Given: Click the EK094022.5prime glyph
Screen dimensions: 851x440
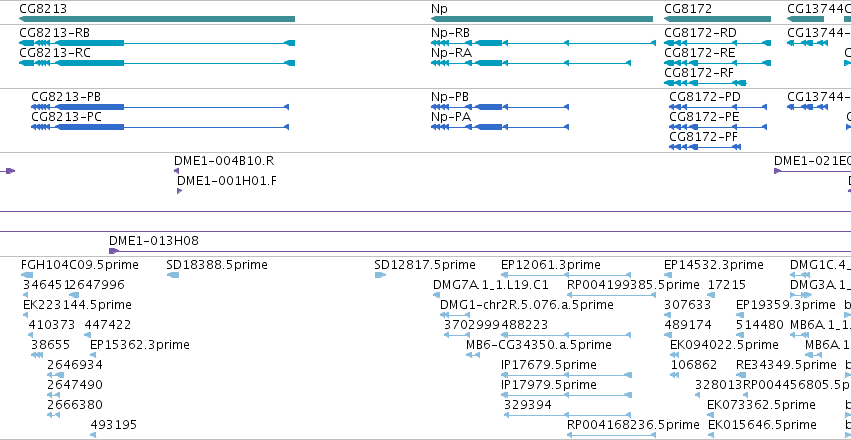Looking at the screenshot, I should click(675, 355).
